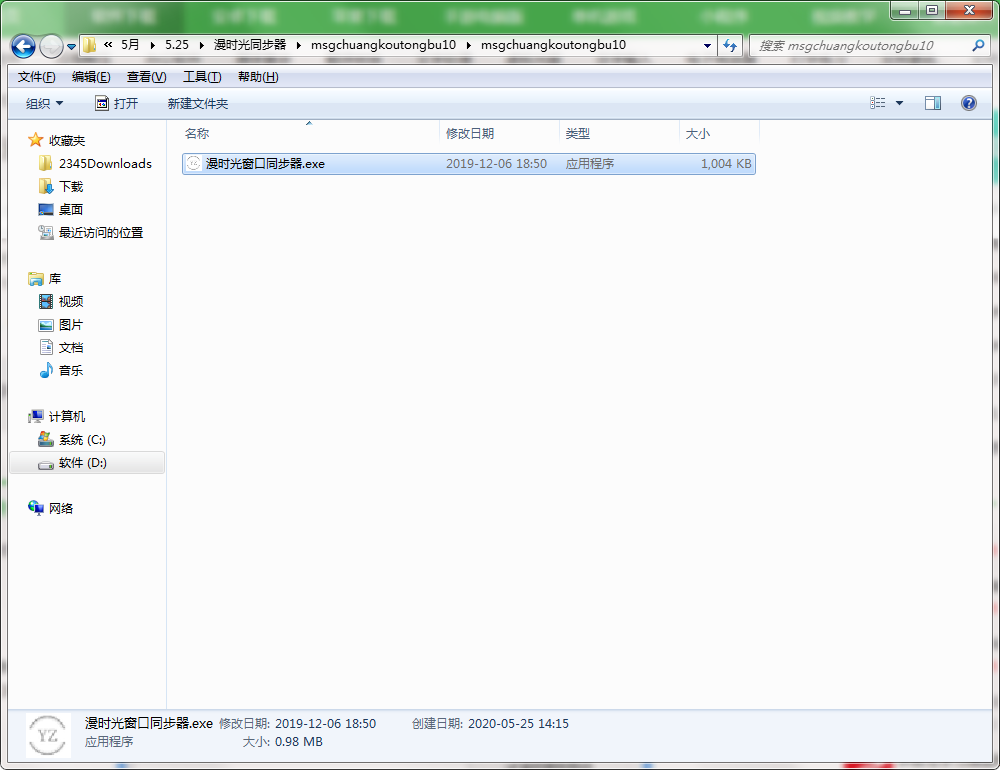Click 新建文件夹 button
Viewport: 1000px width, 770px height.
coord(198,103)
